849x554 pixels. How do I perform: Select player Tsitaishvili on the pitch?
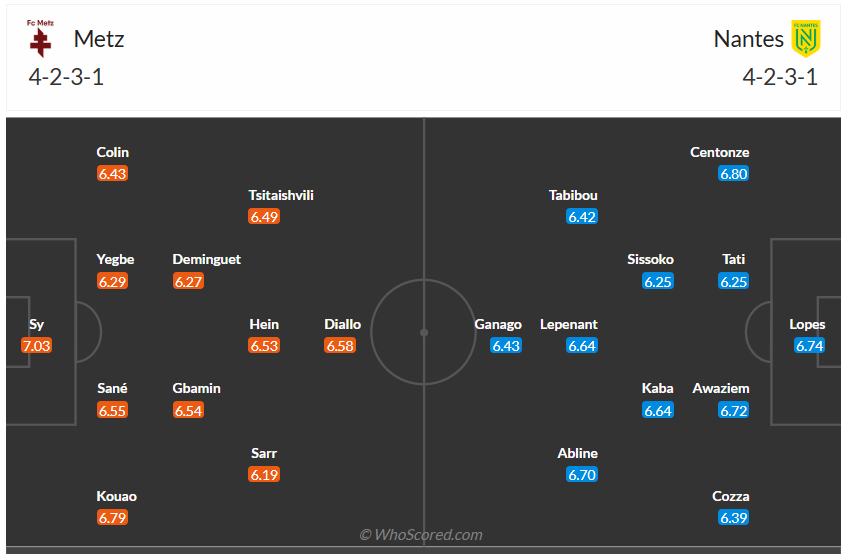pyautogui.click(x=281, y=195)
